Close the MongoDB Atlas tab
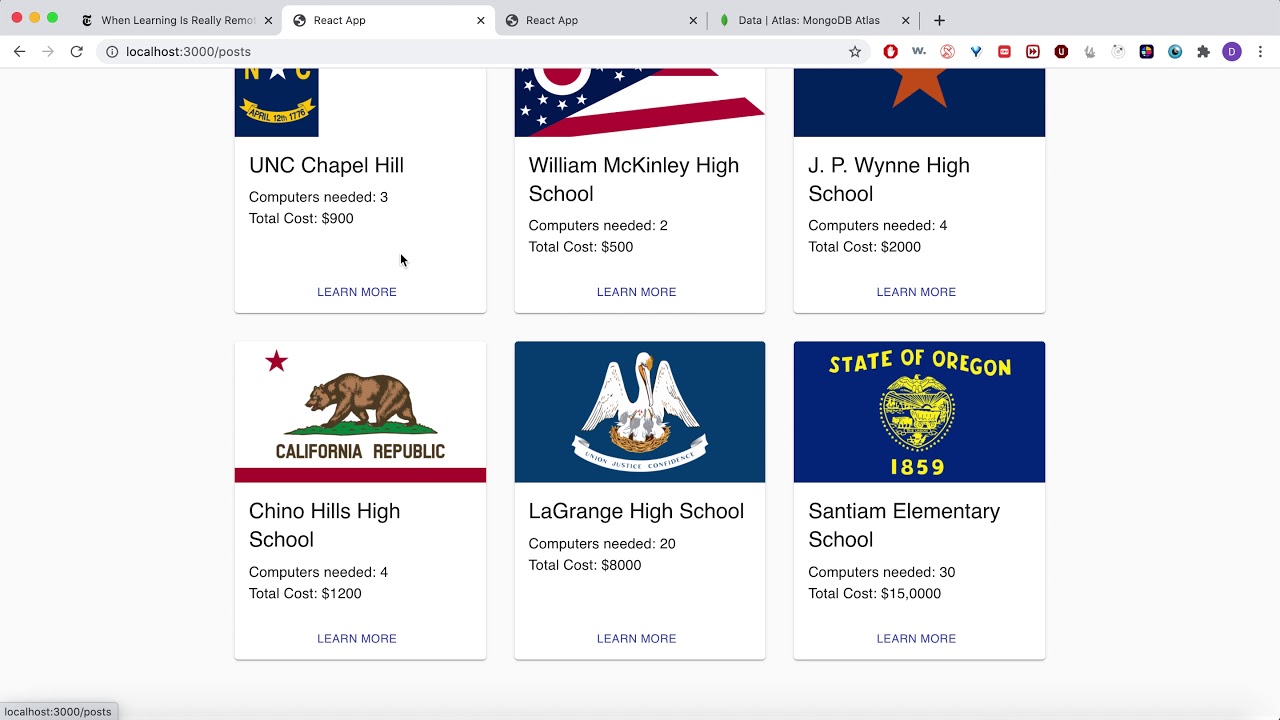The width and height of the screenshot is (1280, 720). (905, 20)
